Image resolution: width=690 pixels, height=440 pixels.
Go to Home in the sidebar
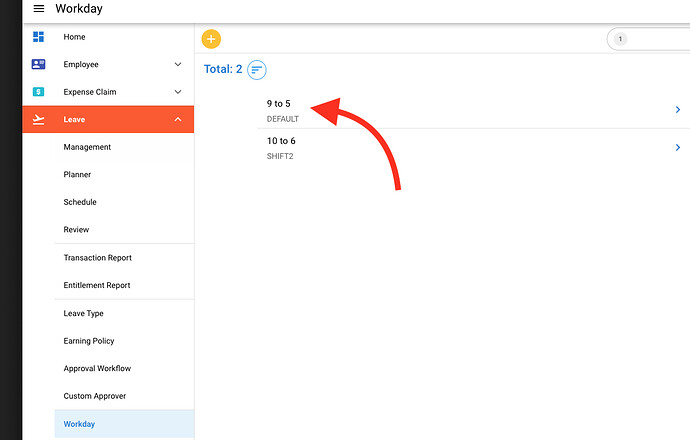[x=74, y=37]
